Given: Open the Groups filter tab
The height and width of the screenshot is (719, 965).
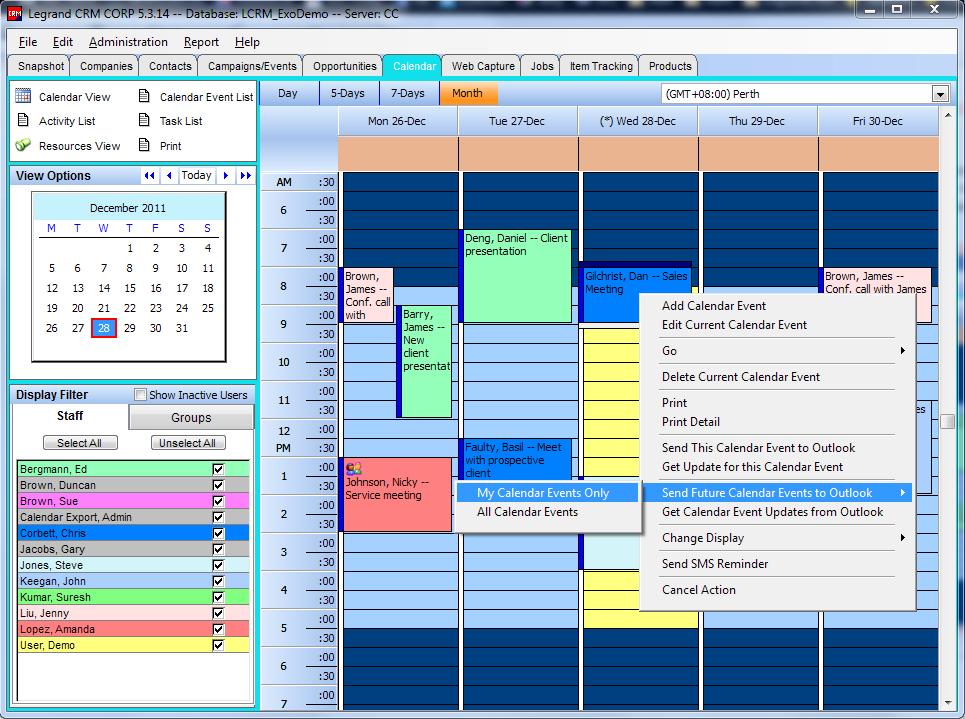Looking at the screenshot, I should [191, 417].
